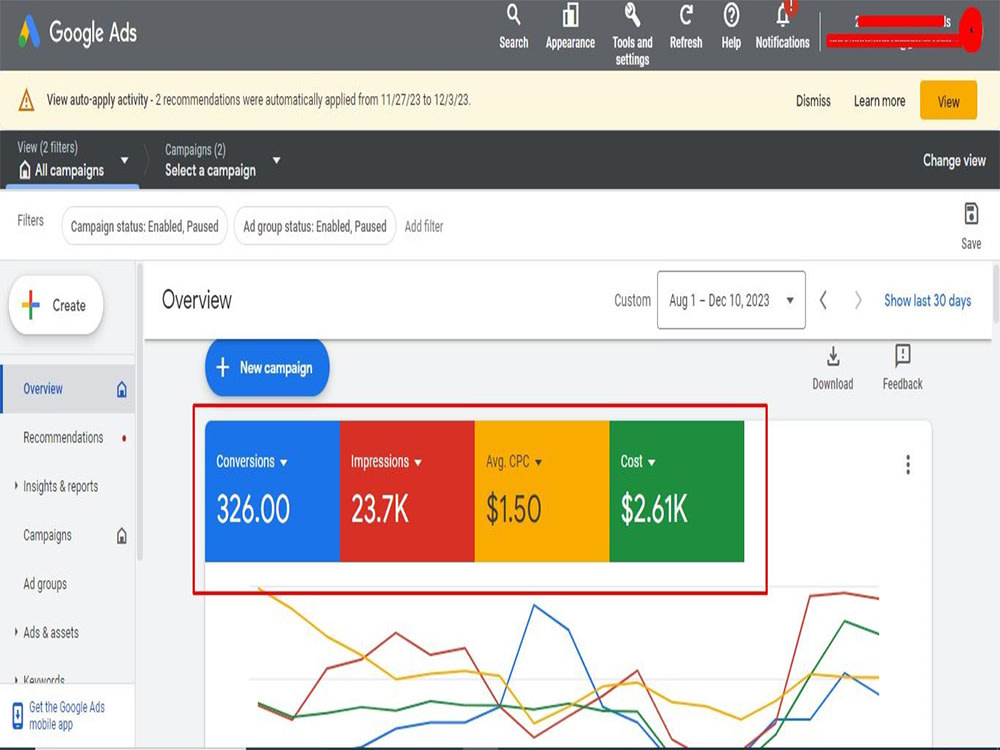The height and width of the screenshot is (750, 1000).
Task: Click the Overview page heading
Action: click(196, 300)
